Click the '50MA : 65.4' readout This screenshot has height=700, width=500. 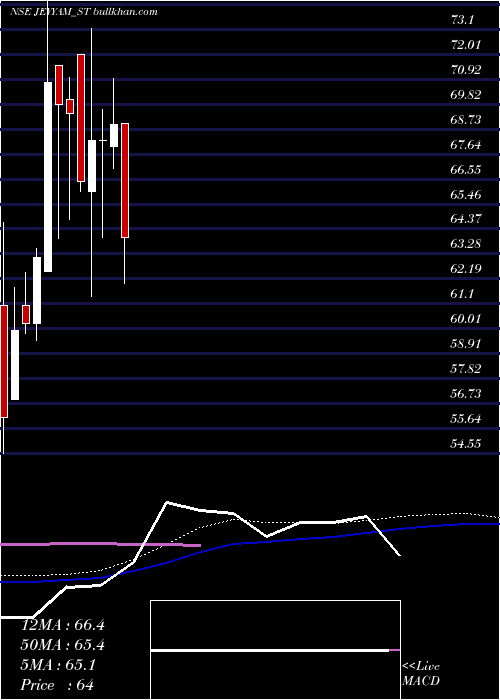(x=62, y=645)
